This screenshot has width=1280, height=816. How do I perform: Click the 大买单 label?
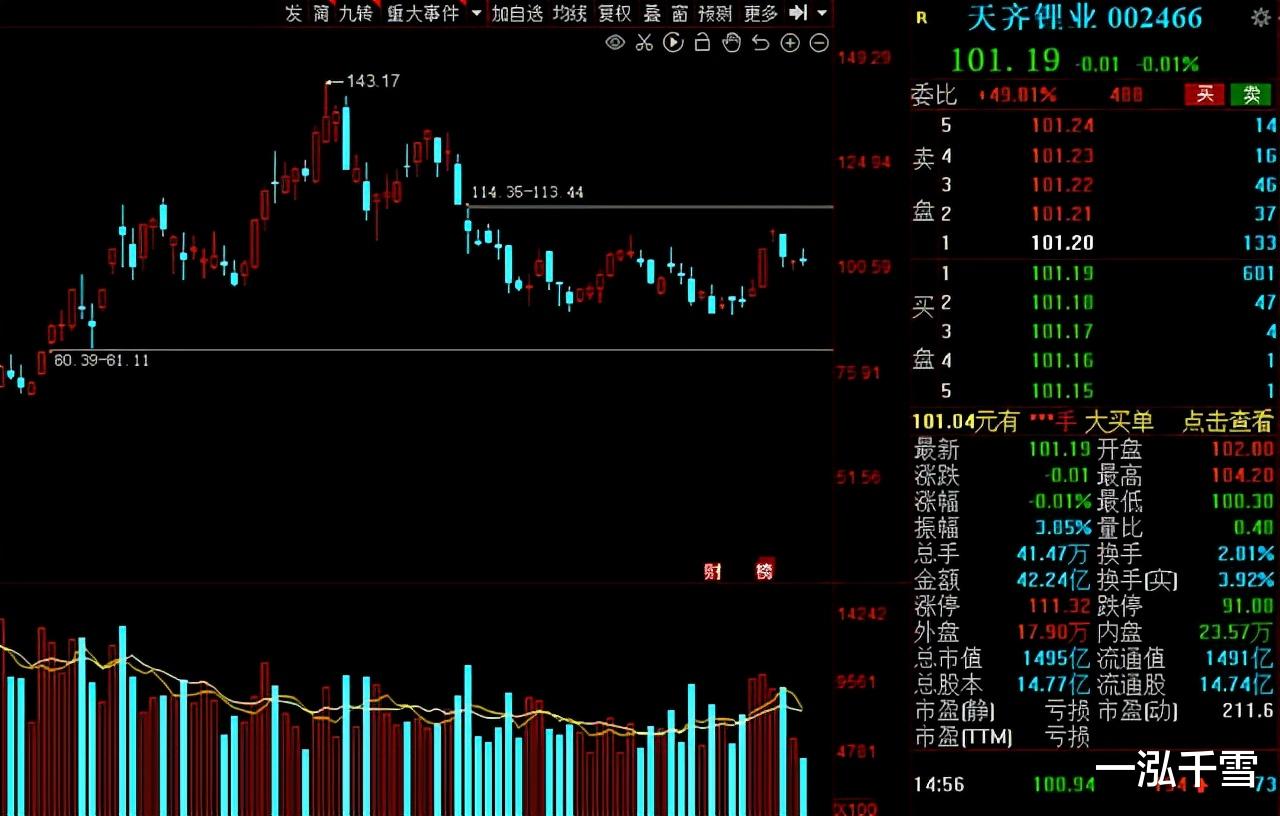[x=1119, y=422]
